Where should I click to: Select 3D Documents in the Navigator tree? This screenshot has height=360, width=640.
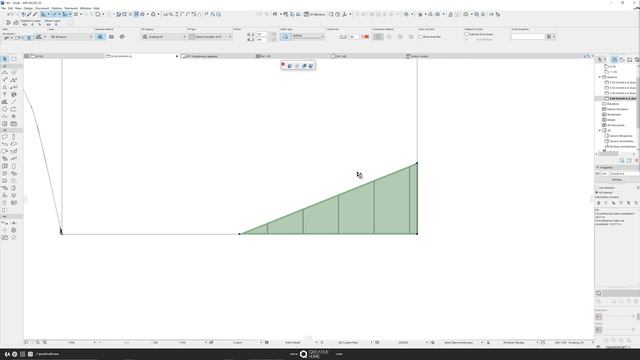[x=614, y=125]
